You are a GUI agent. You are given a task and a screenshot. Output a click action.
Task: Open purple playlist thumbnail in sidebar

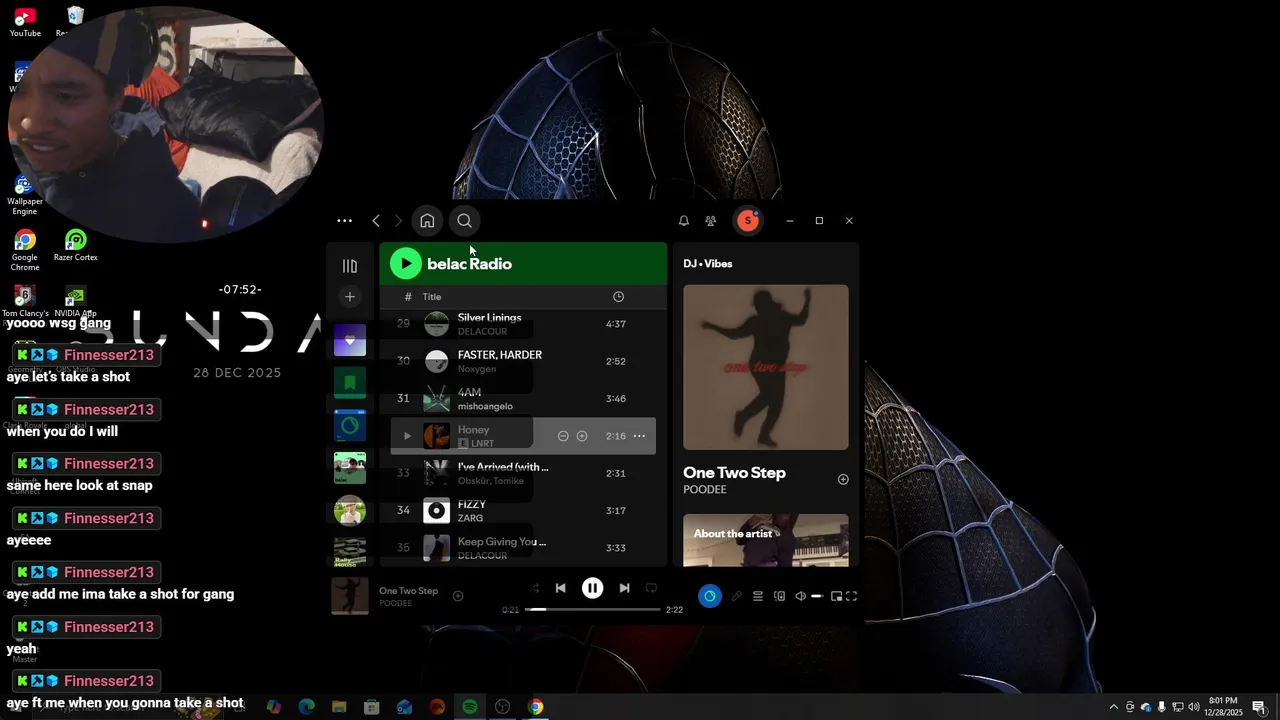(350, 341)
